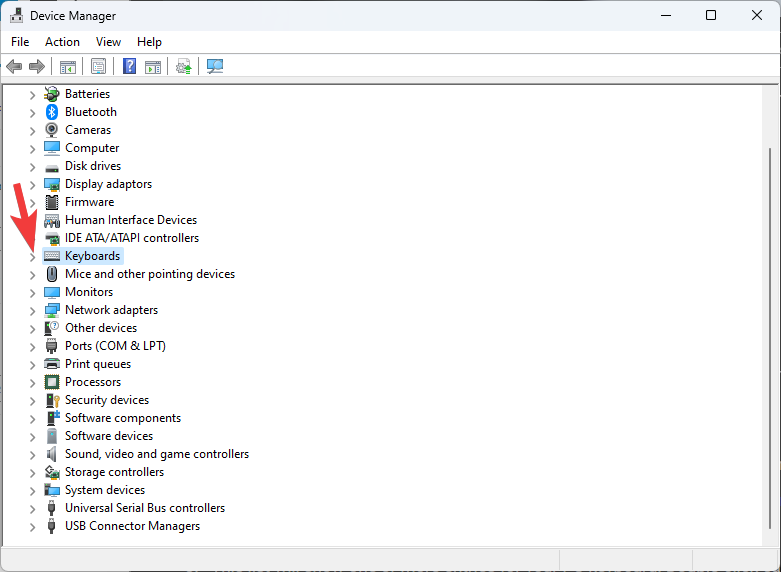Expand the Bluetooth category chevron
The width and height of the screenshot is (781, 572).
click(32, 113)
